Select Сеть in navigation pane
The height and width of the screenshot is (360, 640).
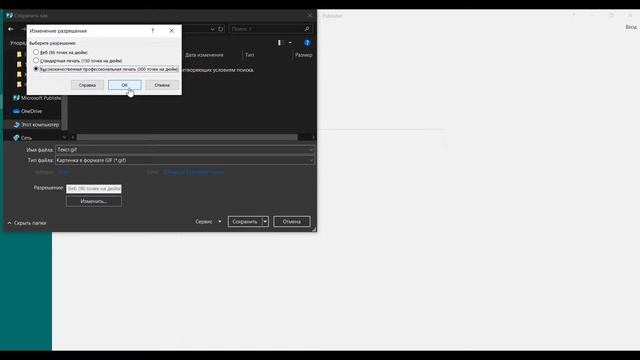[22, 138]
